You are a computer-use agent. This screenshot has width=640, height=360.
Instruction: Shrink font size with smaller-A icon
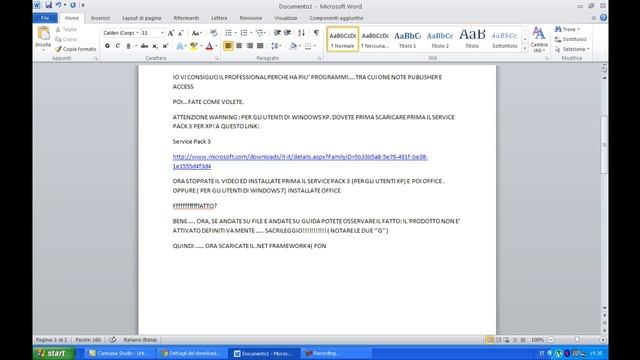pos(180,33)
